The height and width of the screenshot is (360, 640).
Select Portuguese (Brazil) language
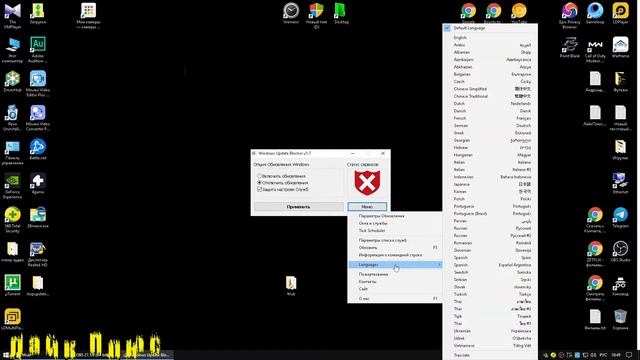[x=490, y=214]
